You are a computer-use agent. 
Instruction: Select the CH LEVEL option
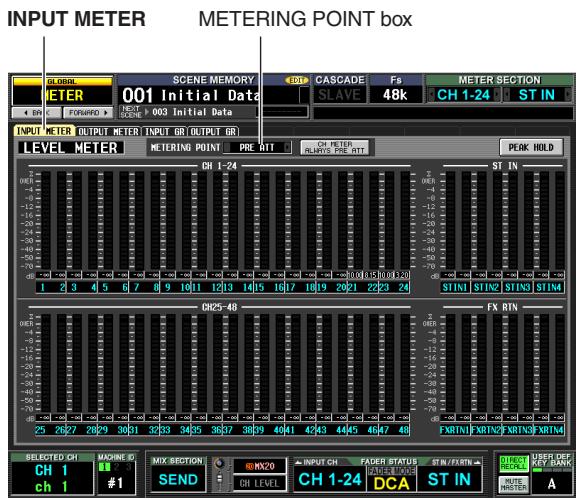(260, 483)
